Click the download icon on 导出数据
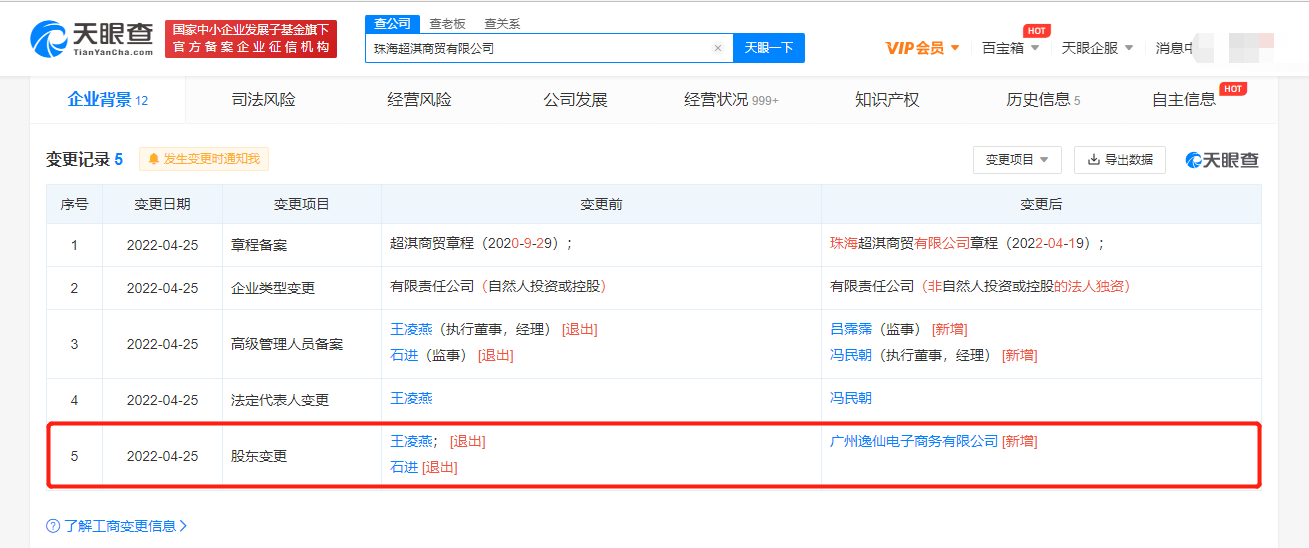This screenshot has width=1309, height=548. (x=1094, y=159)
